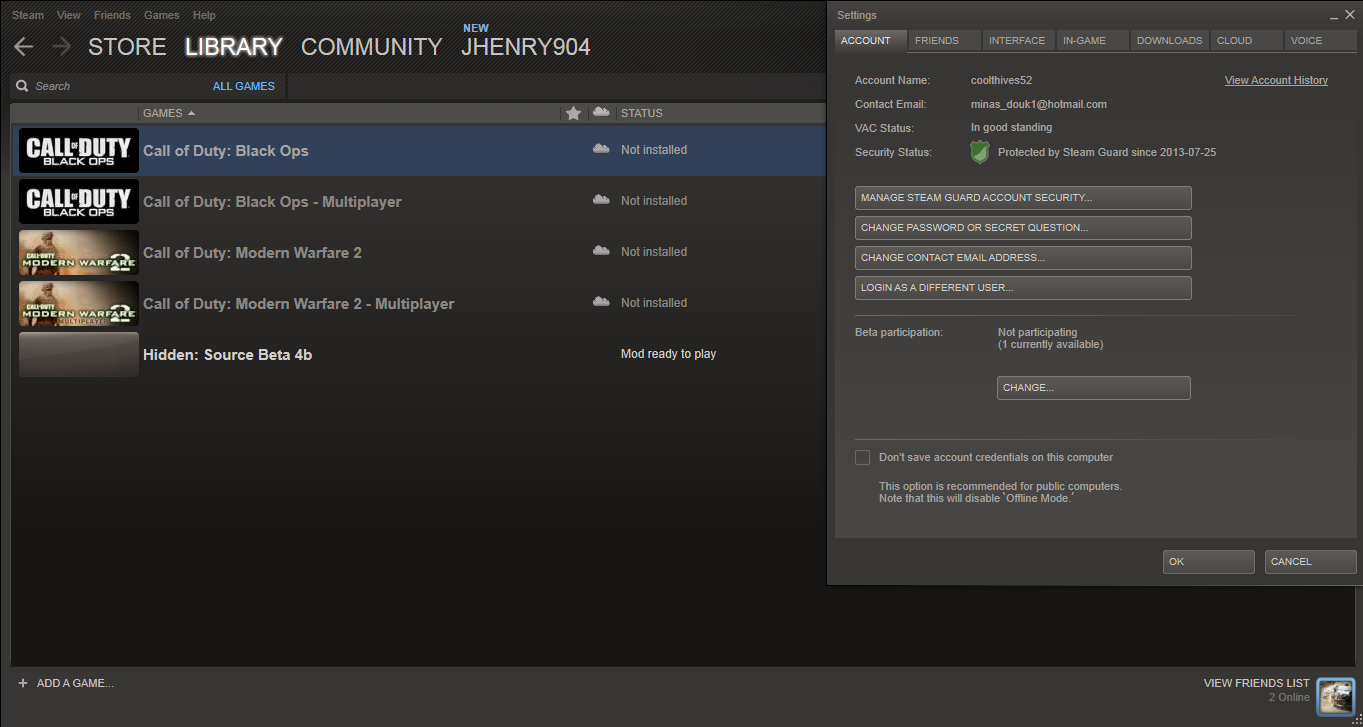This screenshot has height=727, width=1363.
Task: Open the JHENRY904 profile section
Action: click(x=526, y=47)
